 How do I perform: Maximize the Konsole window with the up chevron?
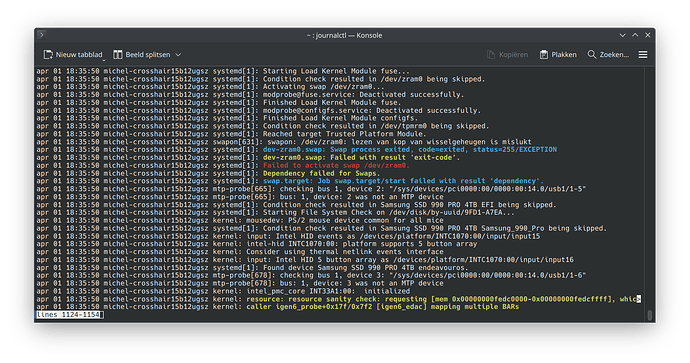(635, 35)
